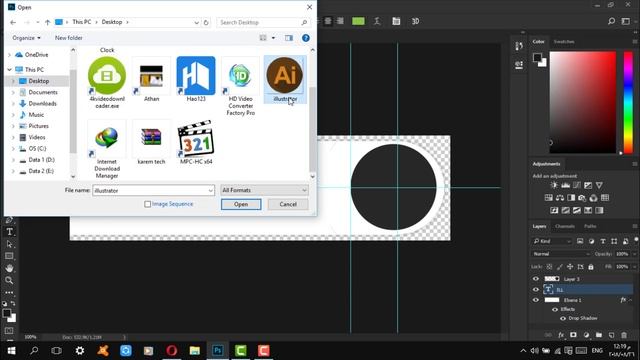This screenshot has width=640, height=360.
Task: Collapse This PC tree node
Action: click(x=9, y=70)
